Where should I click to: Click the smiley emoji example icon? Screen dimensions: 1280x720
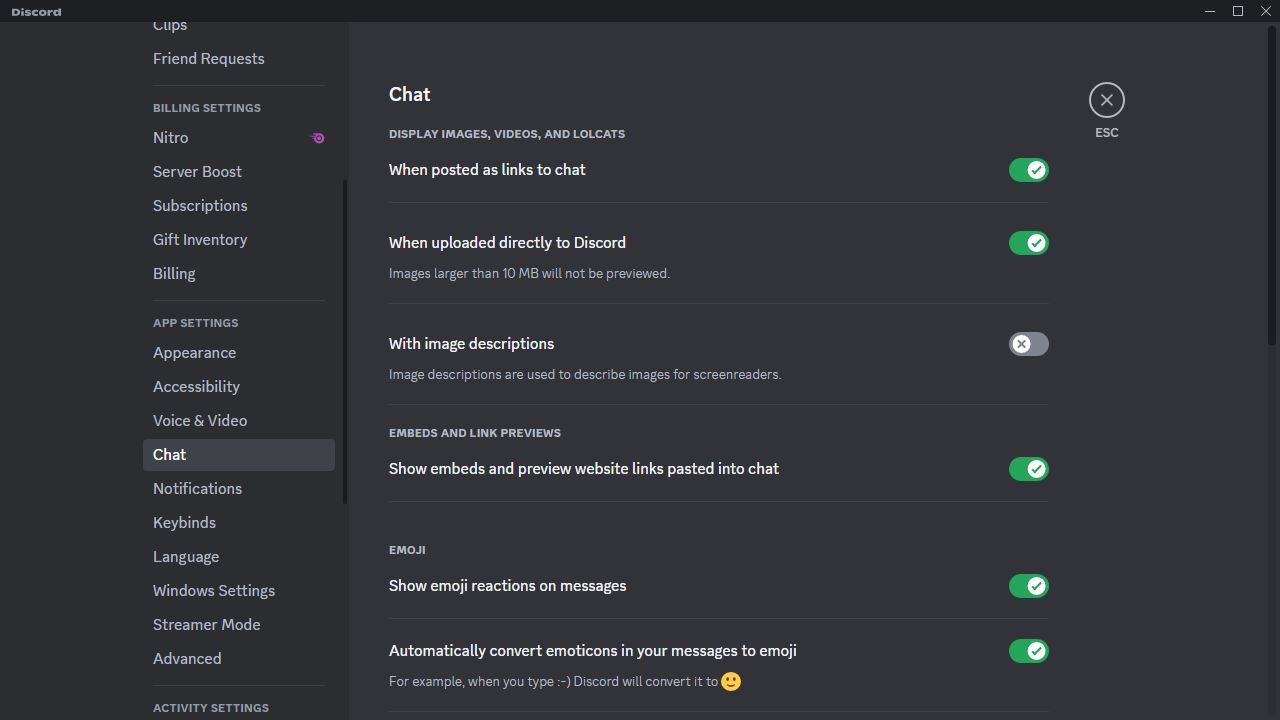[731, 682]
